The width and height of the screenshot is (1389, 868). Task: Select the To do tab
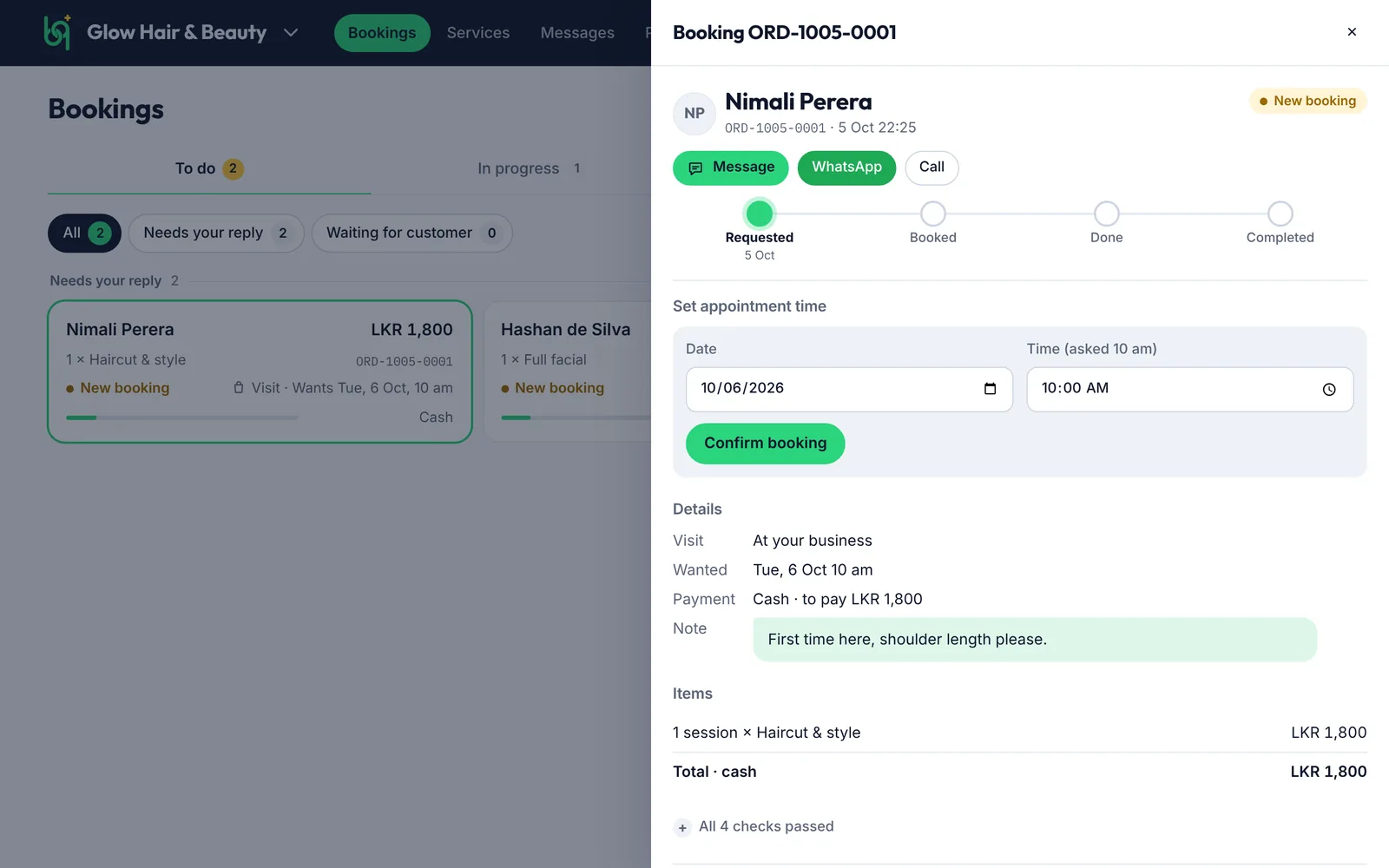[x=209, y=168]
